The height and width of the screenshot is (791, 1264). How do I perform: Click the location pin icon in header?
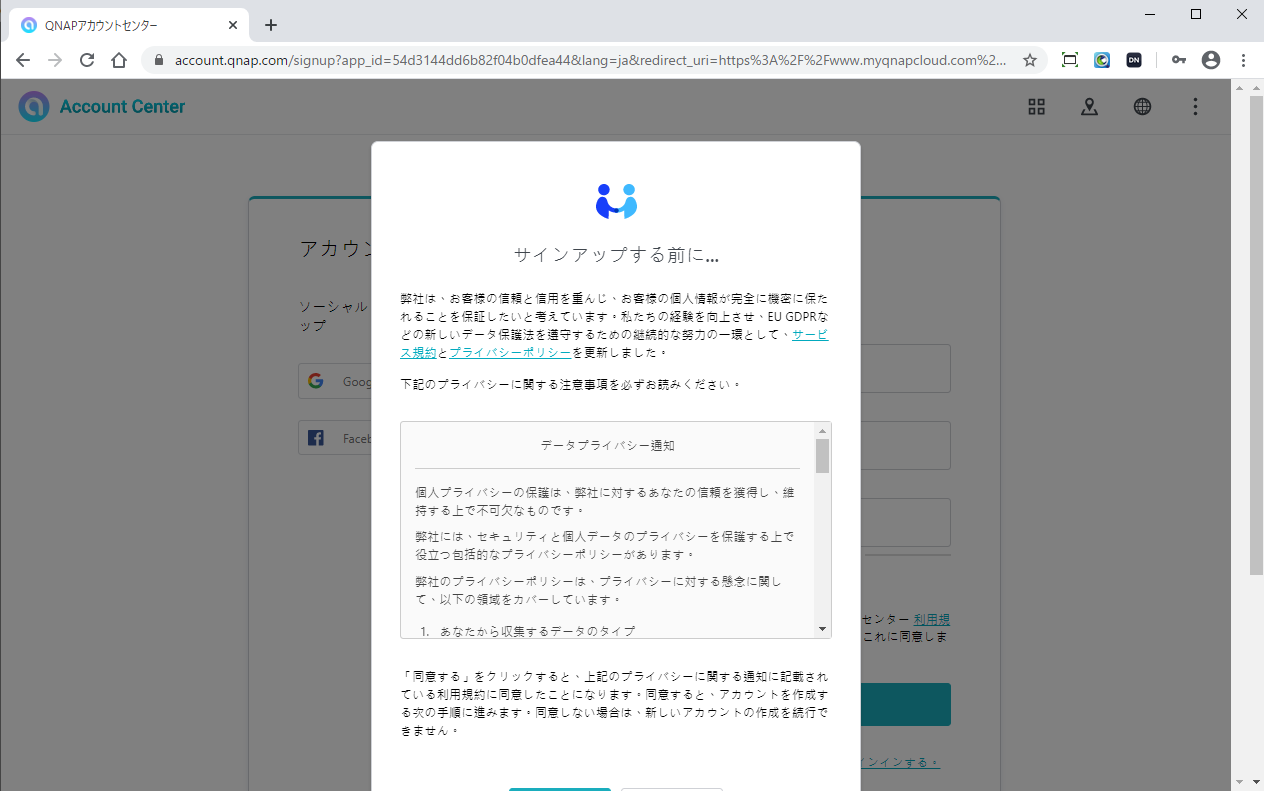point(1089,107)
